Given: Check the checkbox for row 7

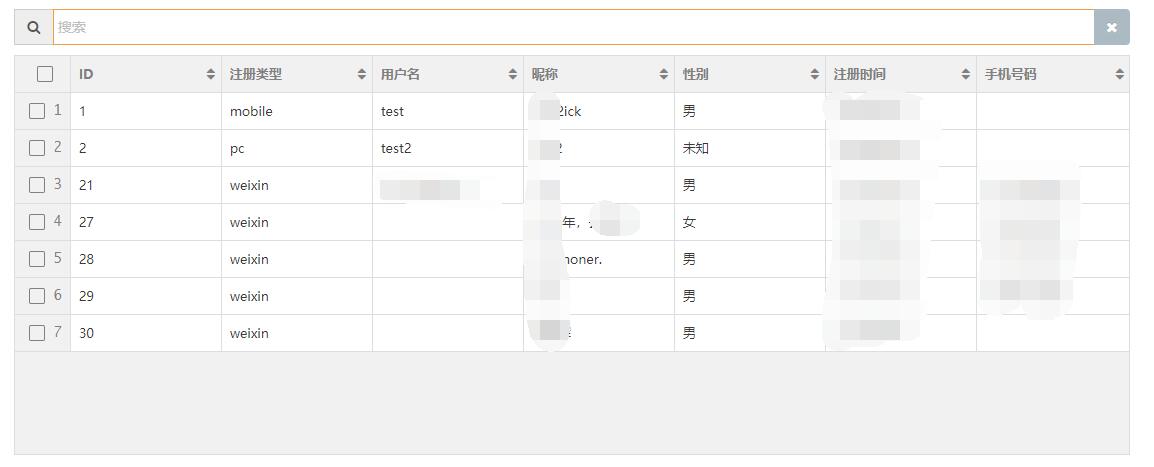Looking at the screenshot, I should [x=37, y=333].
